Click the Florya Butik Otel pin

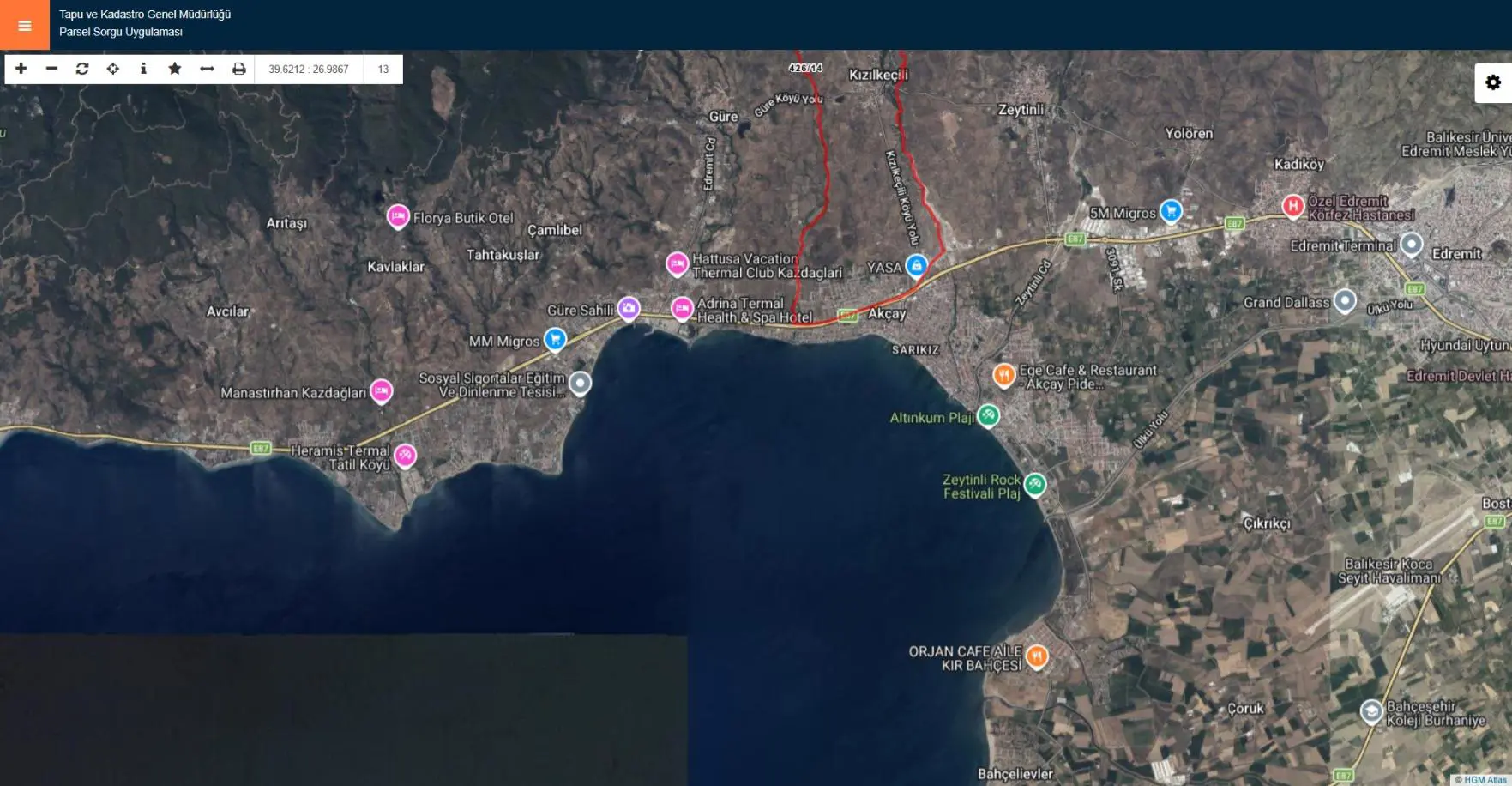[398, 217]
